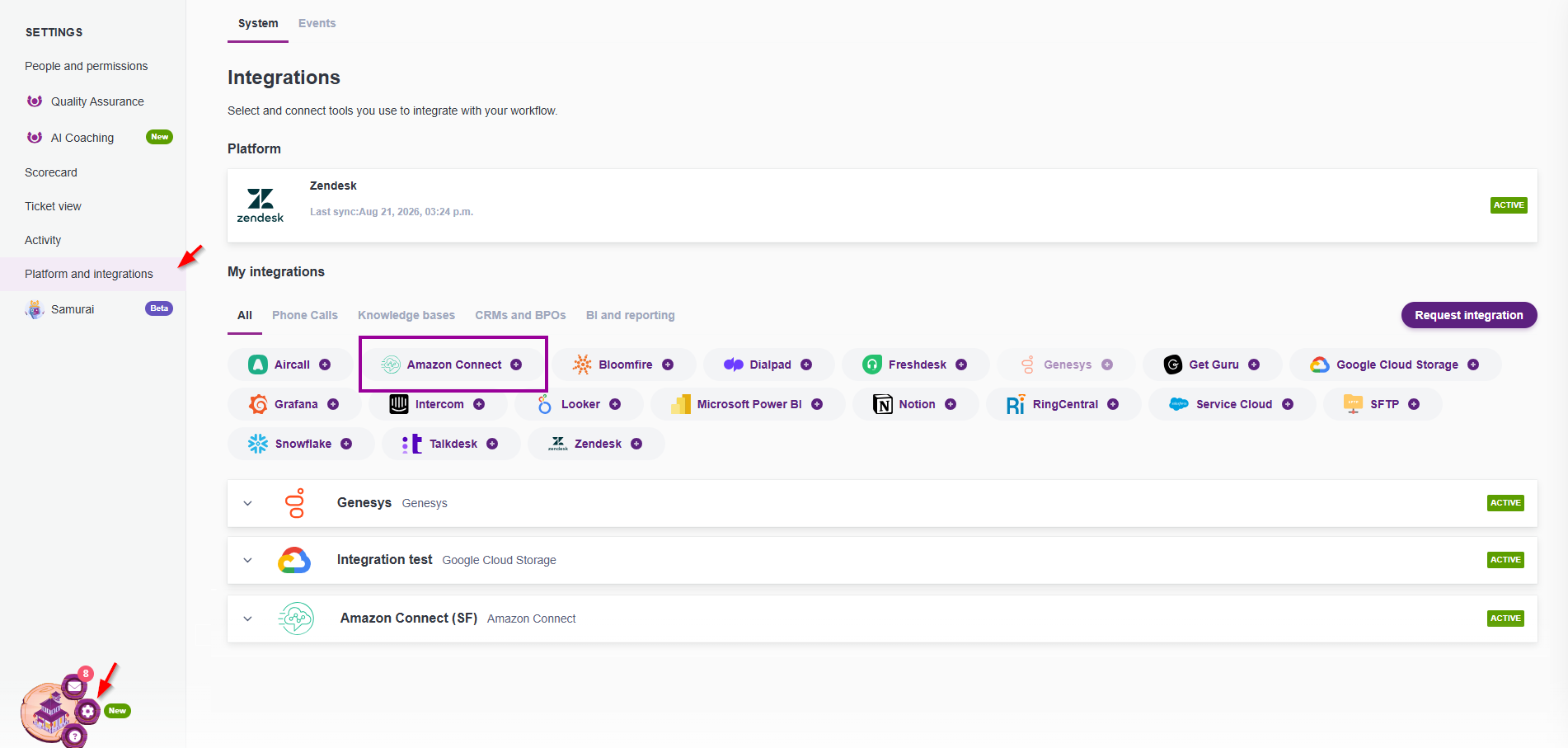Select the All integrations filter tab

pyautogui.click(x=245, y=315)
